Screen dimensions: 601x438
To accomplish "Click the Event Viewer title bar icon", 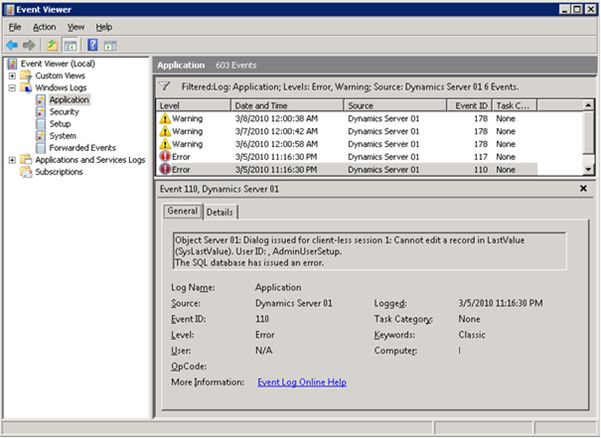I will coord(10,10).
